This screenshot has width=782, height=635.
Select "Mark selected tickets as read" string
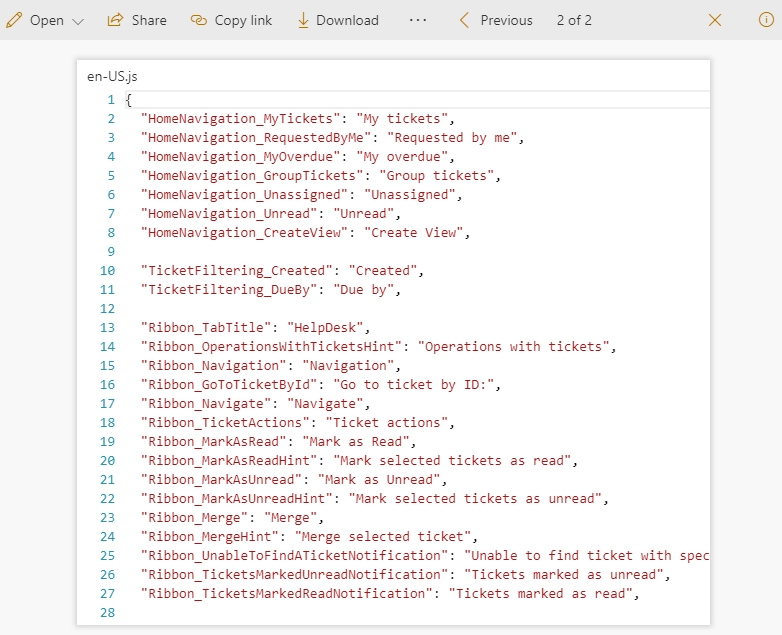tap(452, 460)
